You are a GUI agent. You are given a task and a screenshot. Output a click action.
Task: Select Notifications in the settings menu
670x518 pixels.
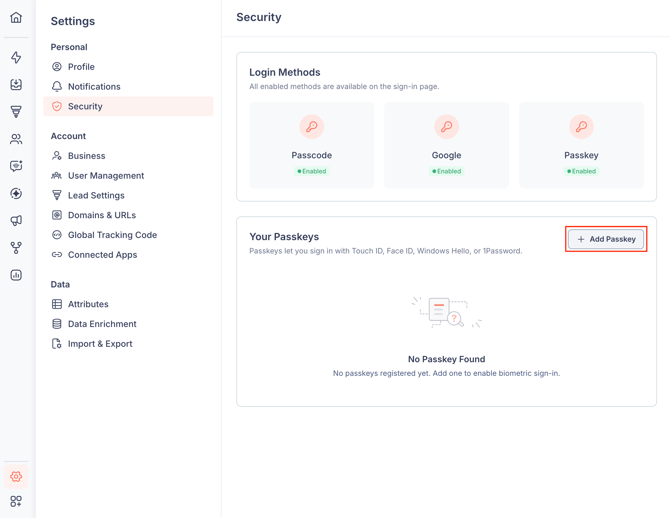[94, 87]
